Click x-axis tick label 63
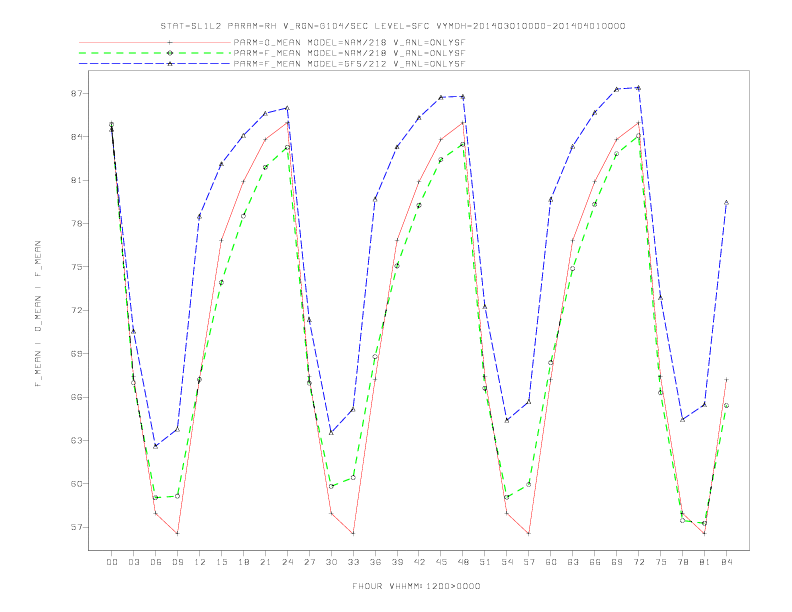This screenshot has width=792, height=612. [573, 562]
